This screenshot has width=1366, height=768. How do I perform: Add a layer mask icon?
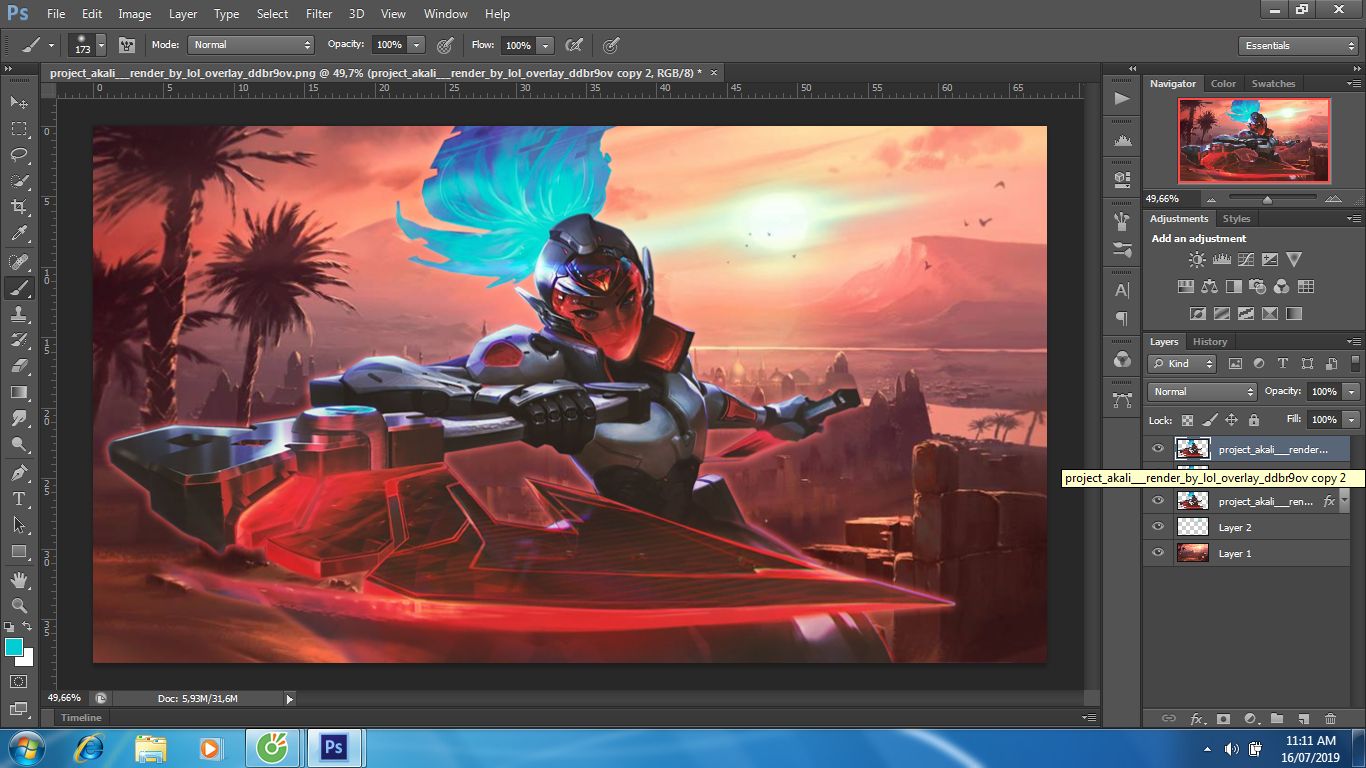pos(1223,718)
